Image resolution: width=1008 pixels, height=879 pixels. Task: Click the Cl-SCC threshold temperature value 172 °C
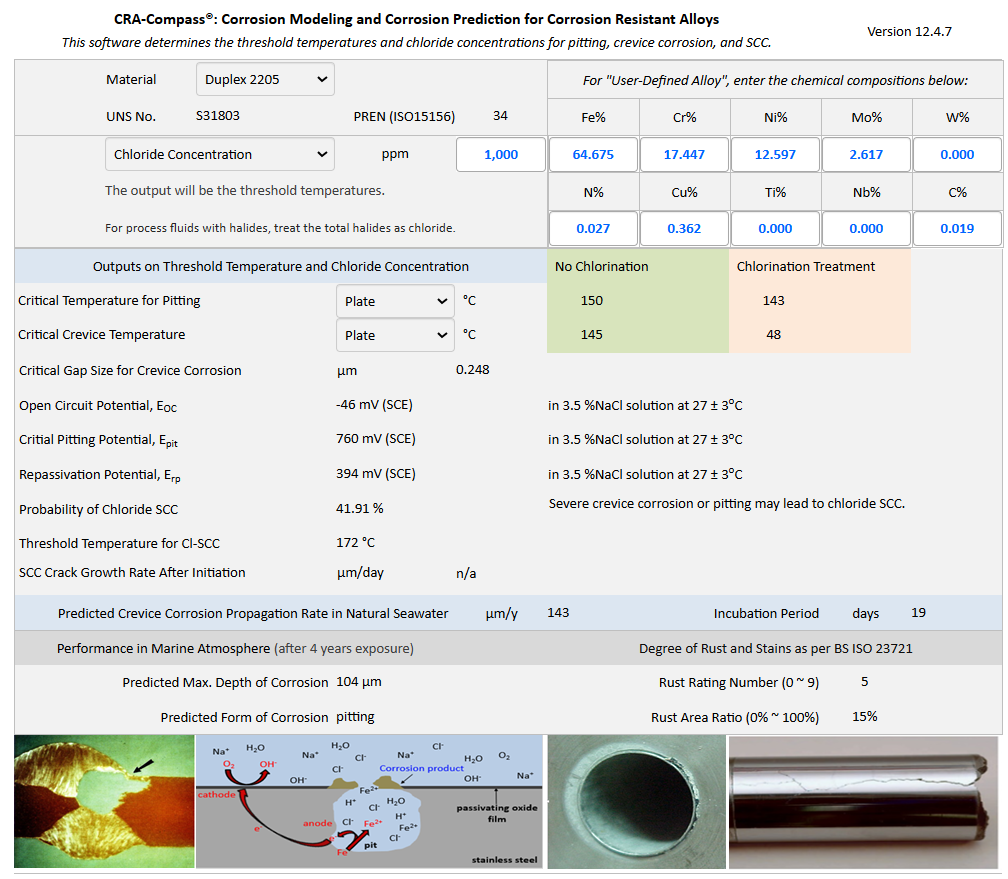pyautogui.click(x=356, y=542)
